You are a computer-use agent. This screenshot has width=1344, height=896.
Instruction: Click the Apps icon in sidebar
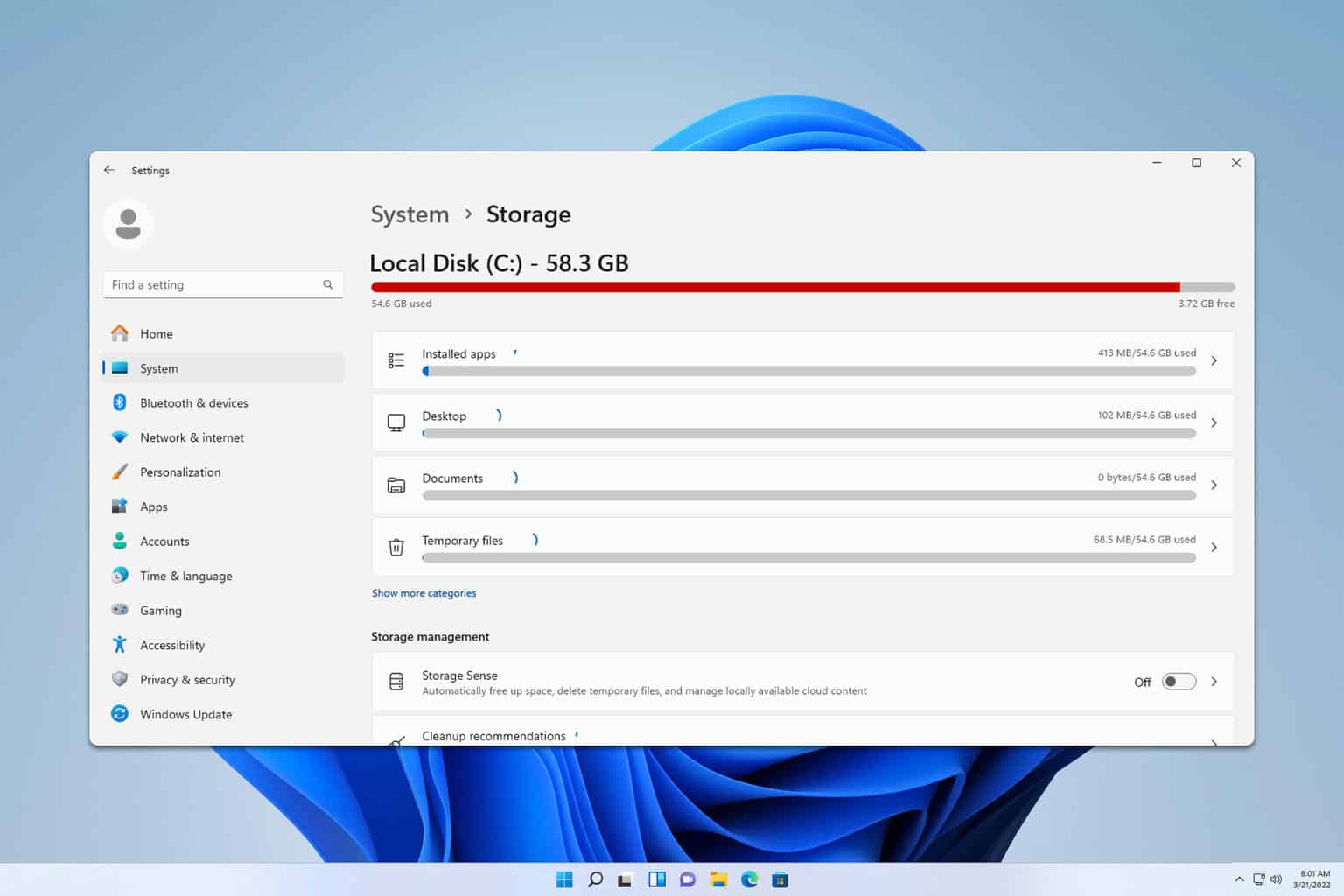pyautogui.click(x=120, y=506)
